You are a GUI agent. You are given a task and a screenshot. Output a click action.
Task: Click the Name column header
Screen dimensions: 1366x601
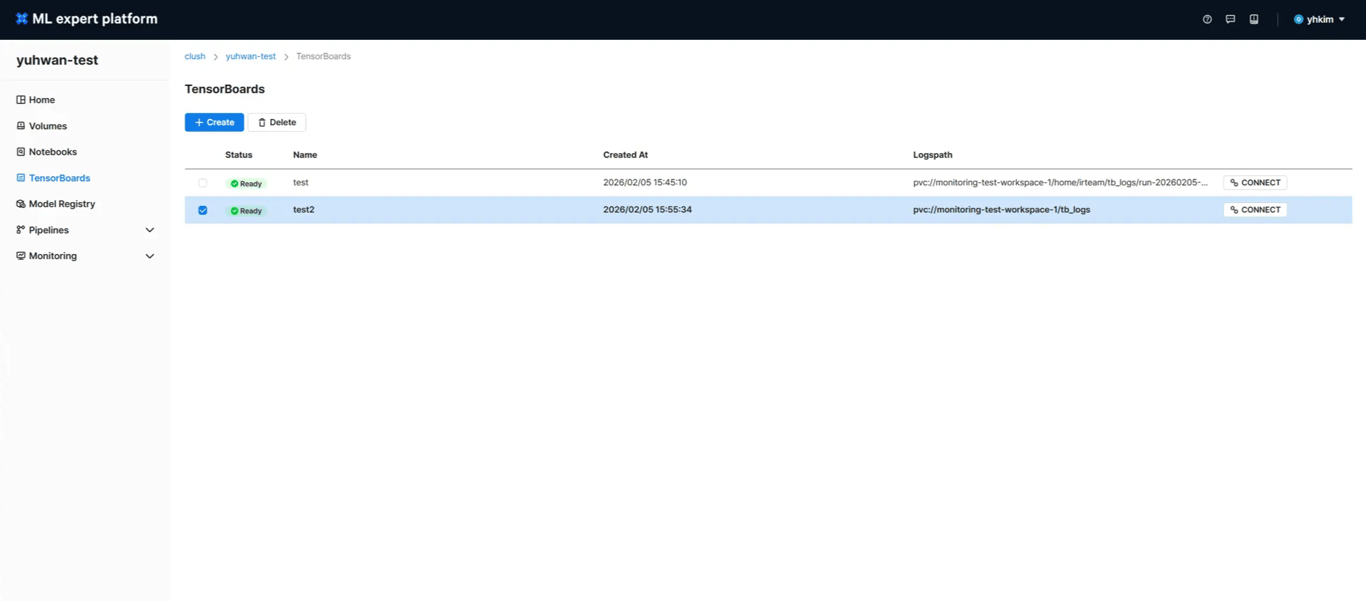305,155
